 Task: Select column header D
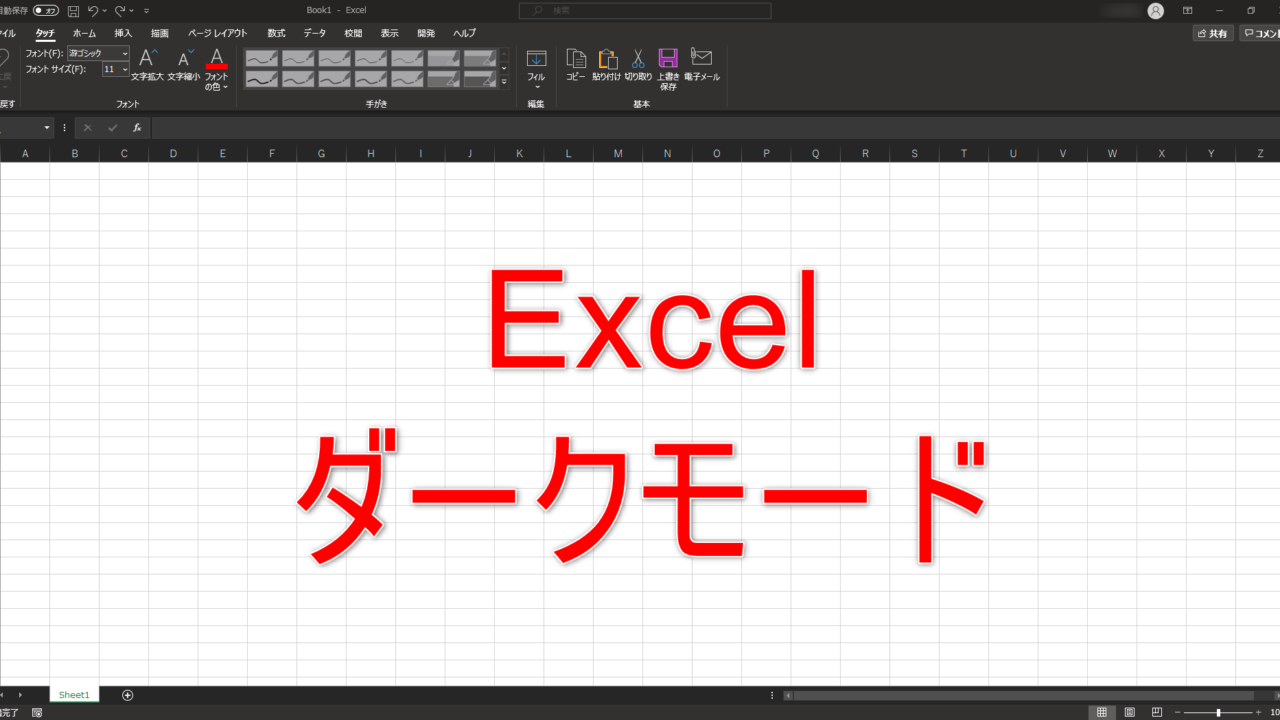pos(173,153)
